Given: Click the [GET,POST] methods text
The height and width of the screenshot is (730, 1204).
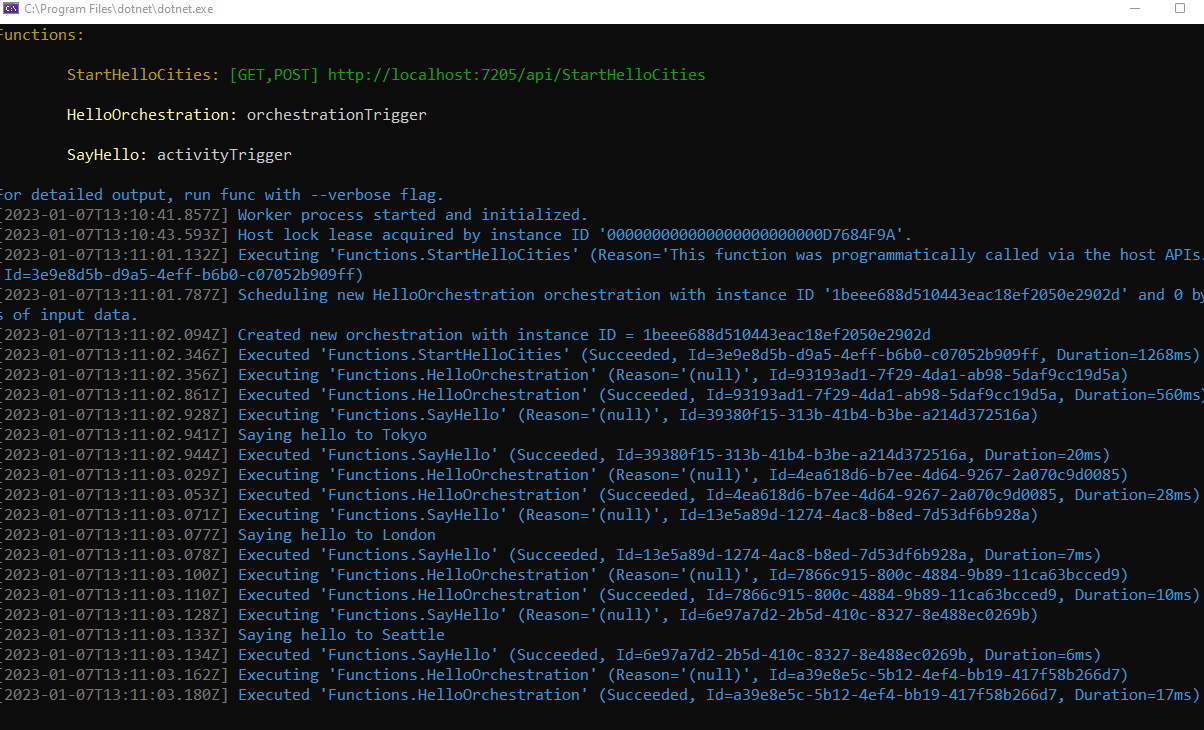Looking at the screenshot, I should (274, 75).
